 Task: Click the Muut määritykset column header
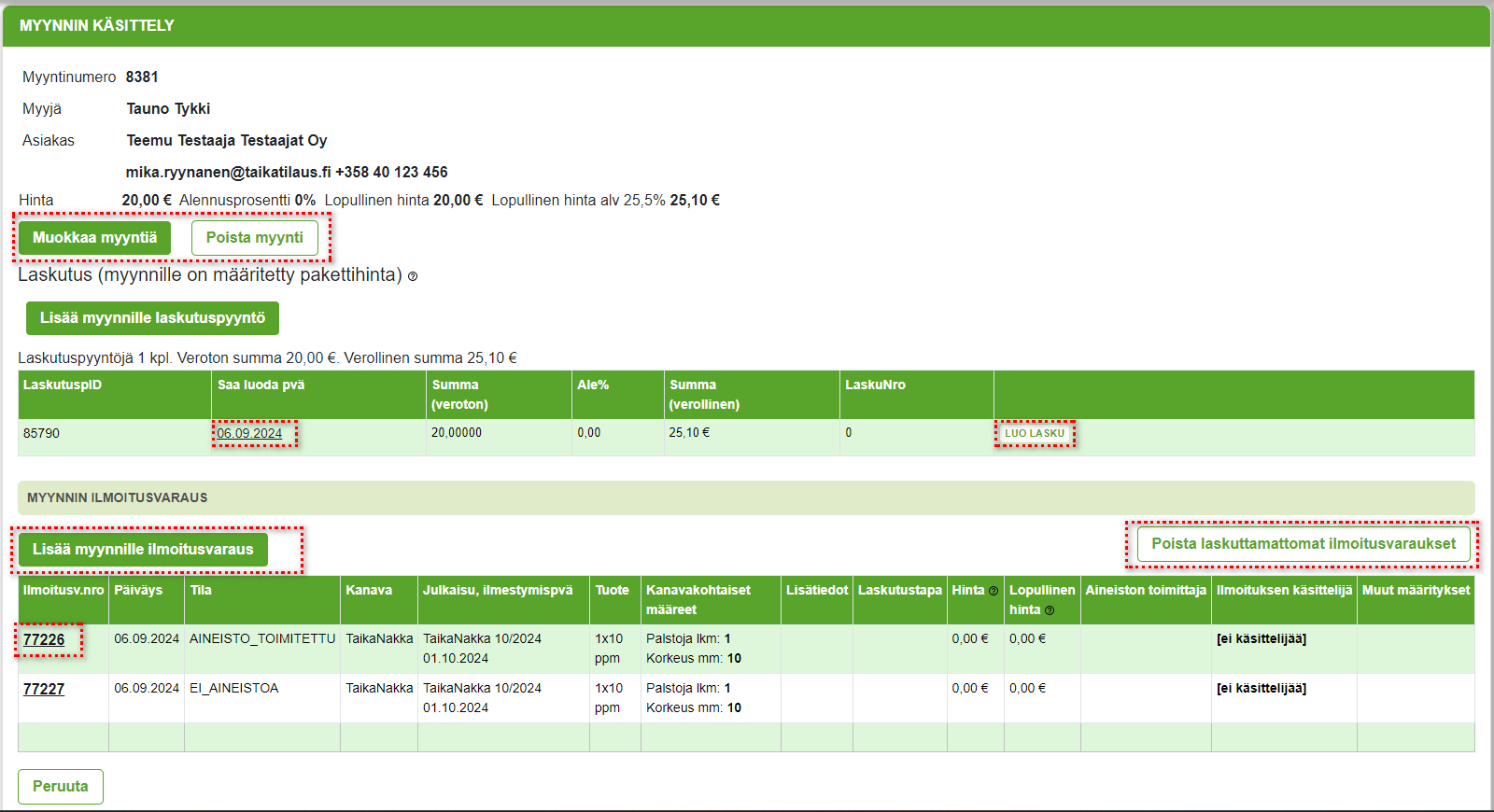click(x=1416, y=599)
